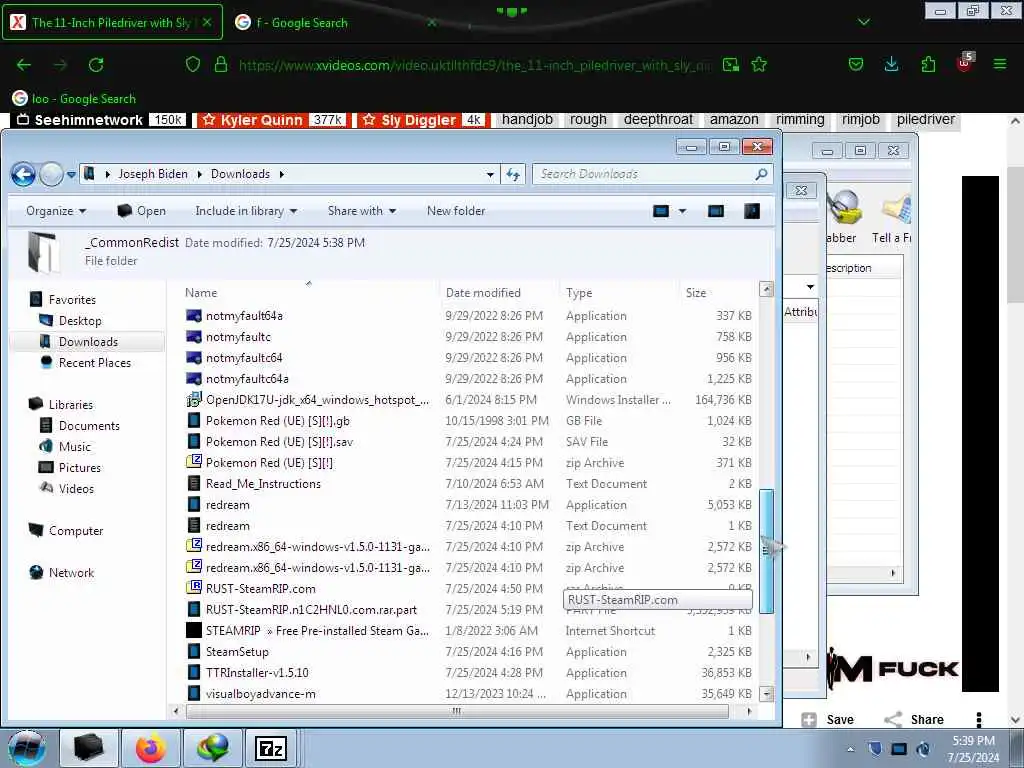Click the Save button below the video
This screenshot has width=1024, height=768.
click(x=827, y=720)
